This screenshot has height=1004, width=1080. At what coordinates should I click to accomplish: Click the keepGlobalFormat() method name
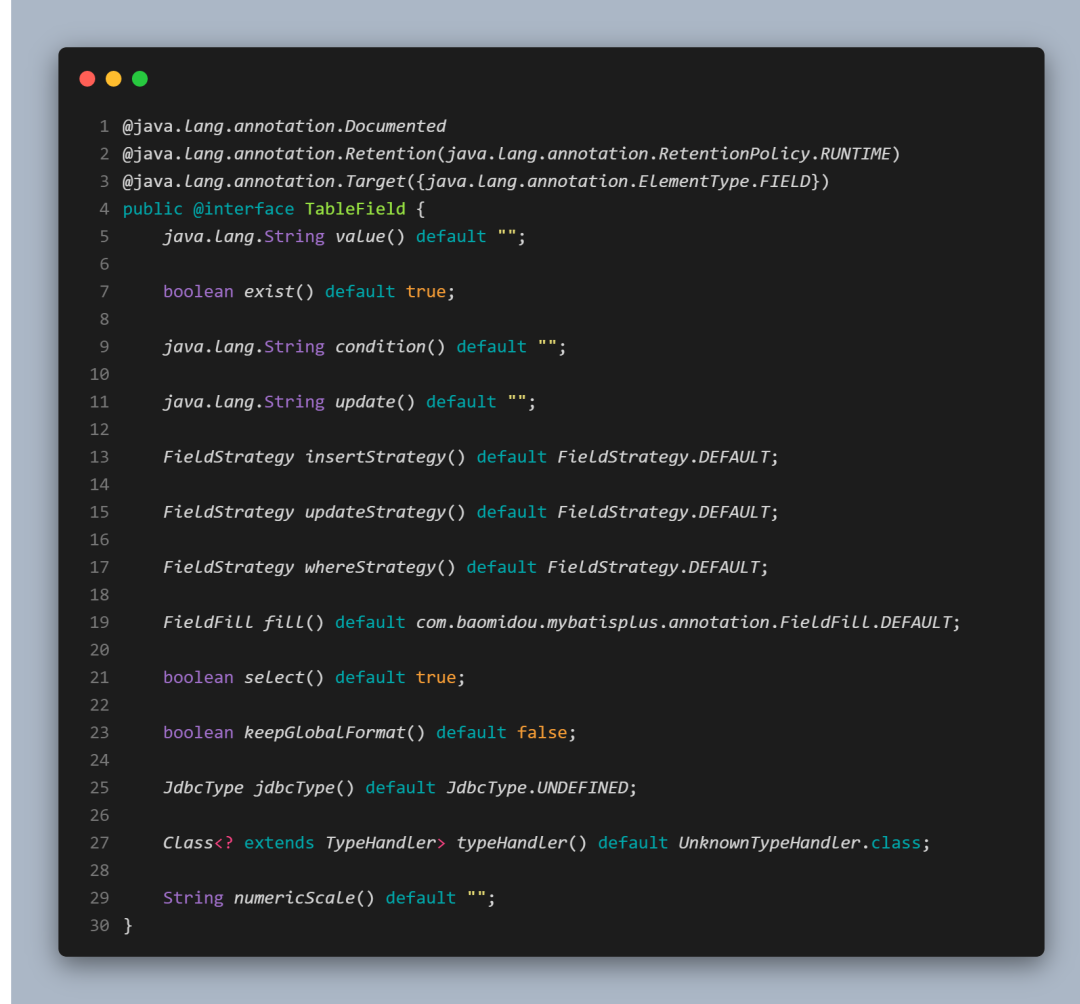tap(335, 733)
